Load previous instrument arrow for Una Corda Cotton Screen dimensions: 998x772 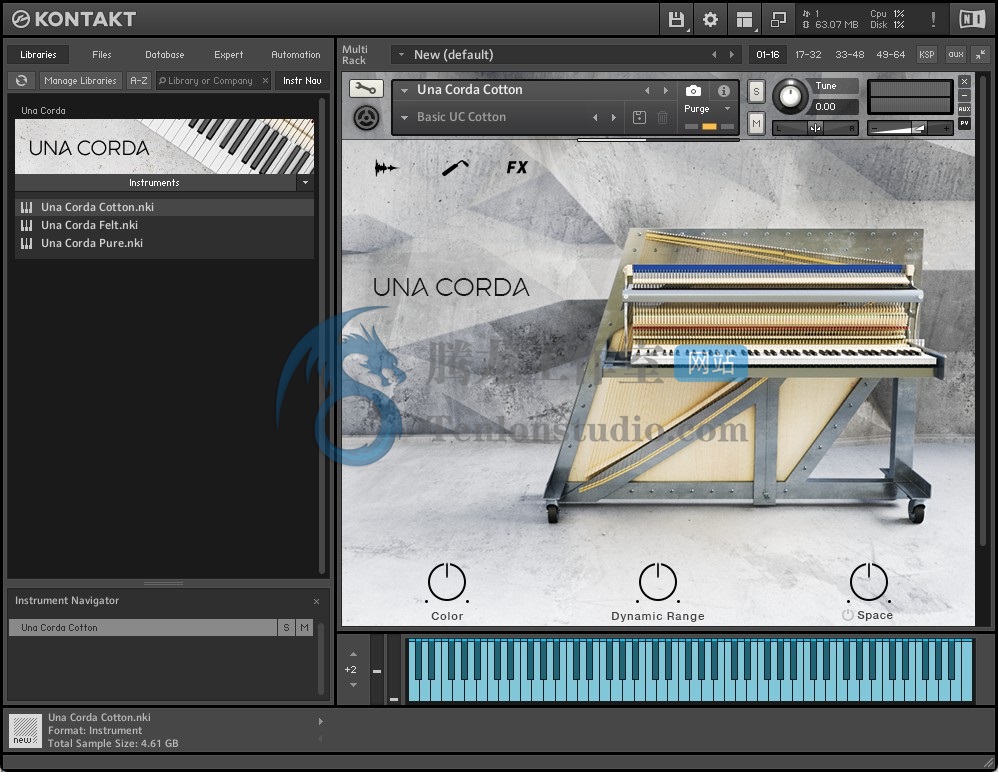647,90
